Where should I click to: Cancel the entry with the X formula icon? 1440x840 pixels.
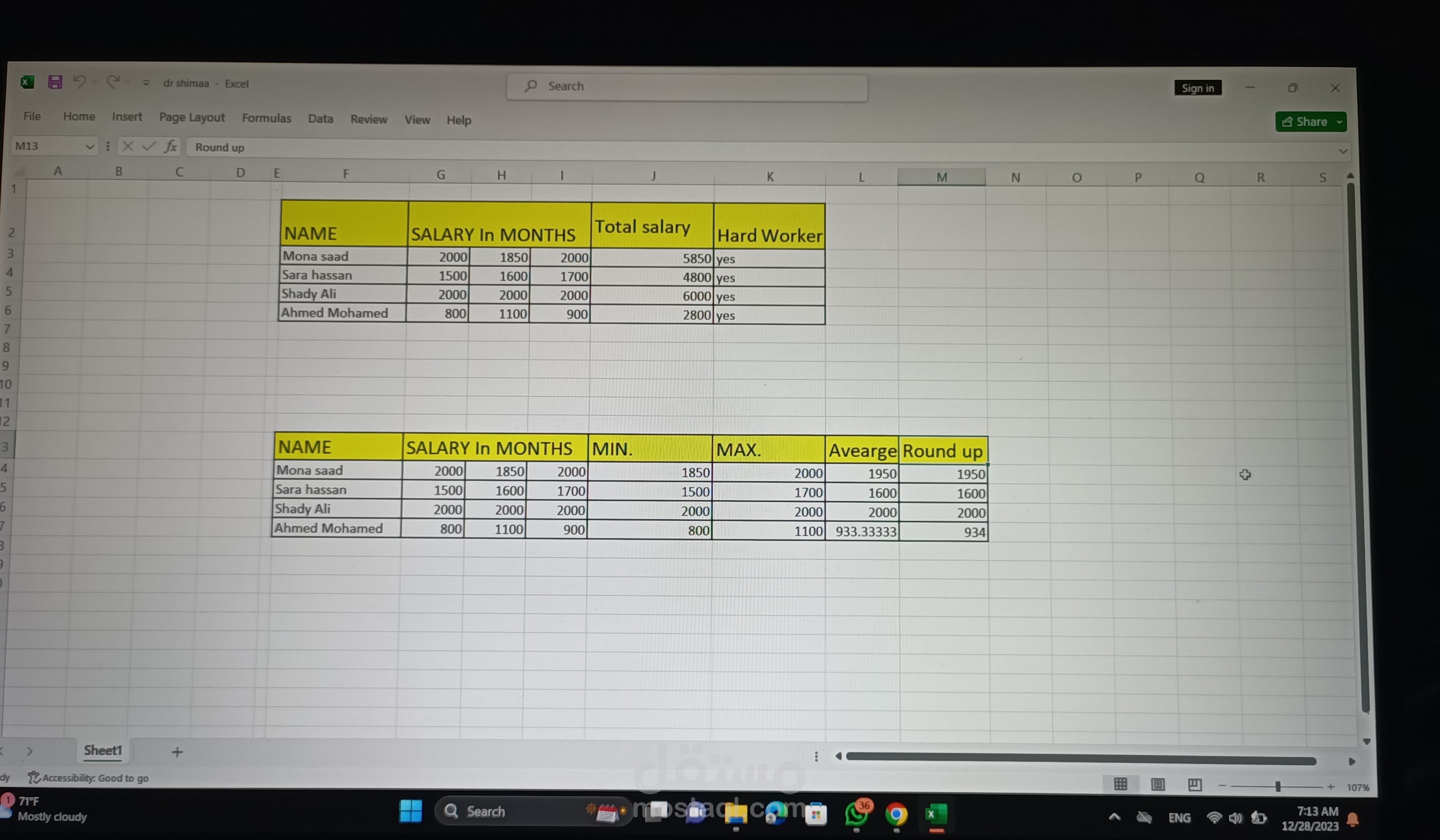point(128,147)
